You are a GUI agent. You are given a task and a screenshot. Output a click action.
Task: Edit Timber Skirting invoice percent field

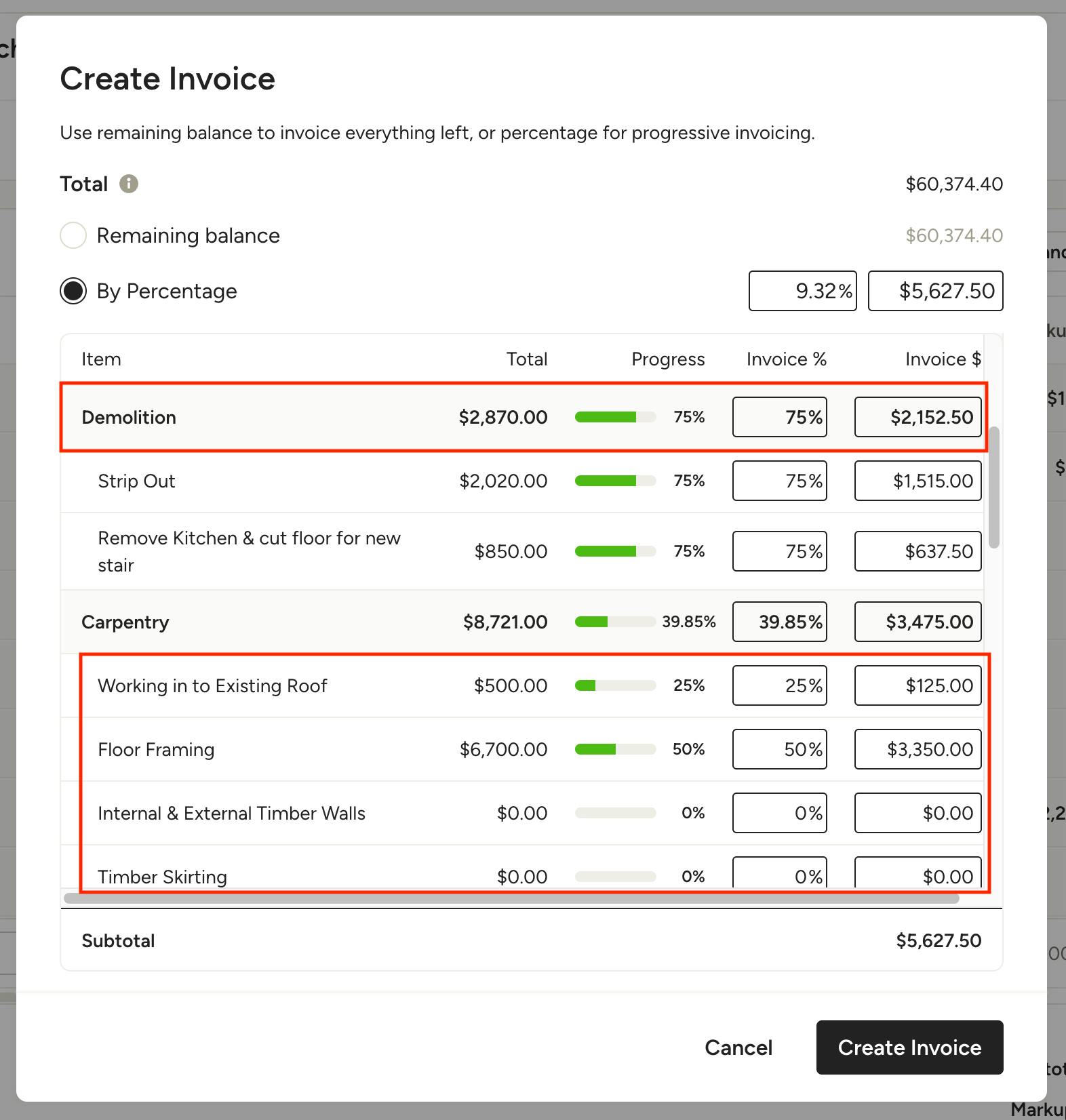pos(780,873)
